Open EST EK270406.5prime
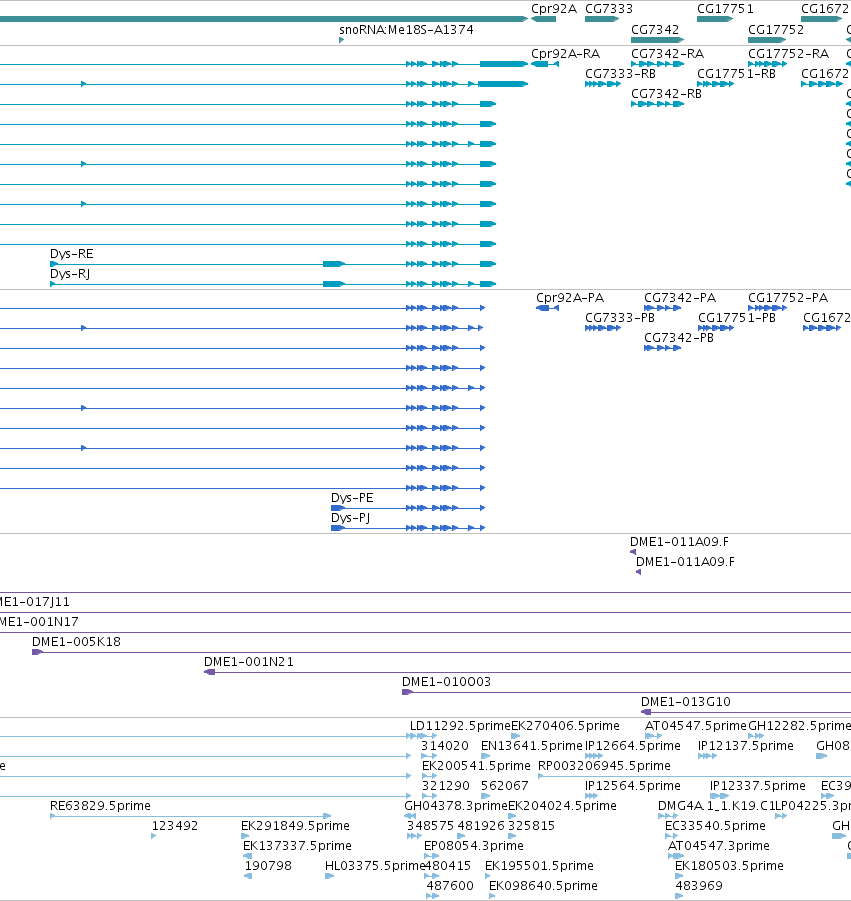This screenshot has width=851, height=901. (x=515, y=736)
